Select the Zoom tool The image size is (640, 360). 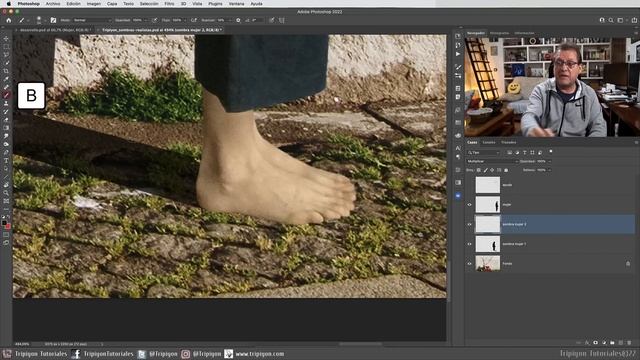(6, 193)
